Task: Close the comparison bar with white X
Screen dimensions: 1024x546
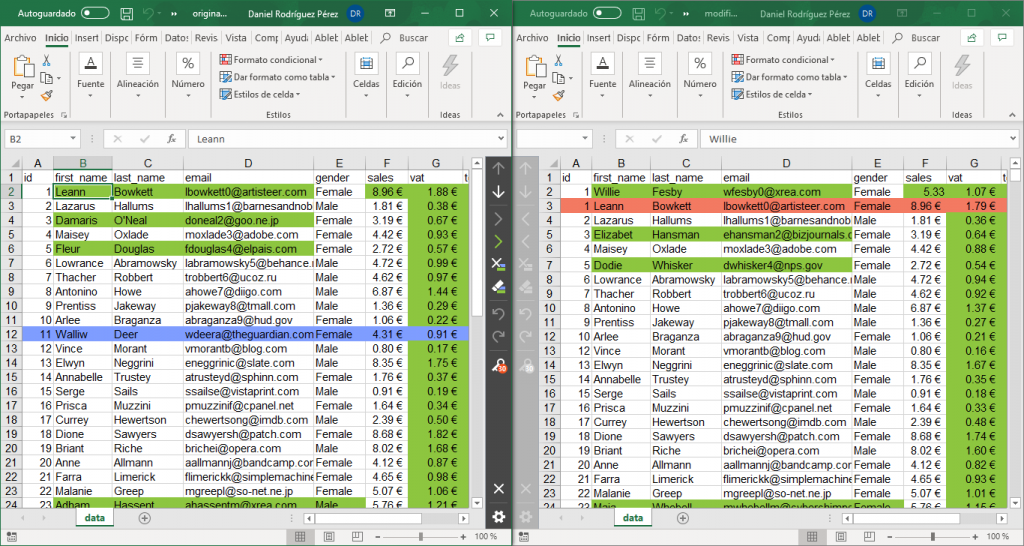Action: (x=498, y=489)
